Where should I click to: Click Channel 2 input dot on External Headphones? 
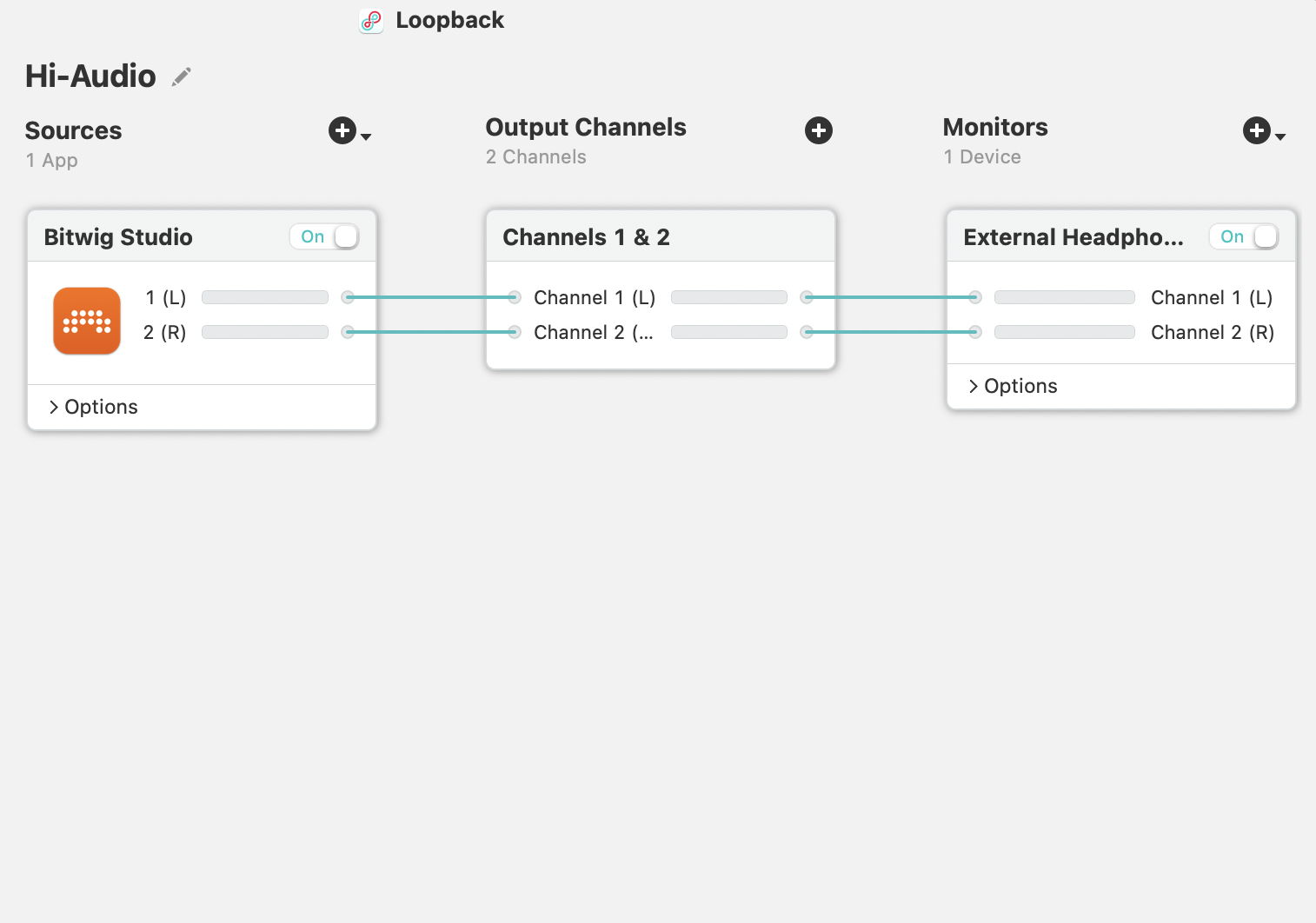tap(974, 331)
